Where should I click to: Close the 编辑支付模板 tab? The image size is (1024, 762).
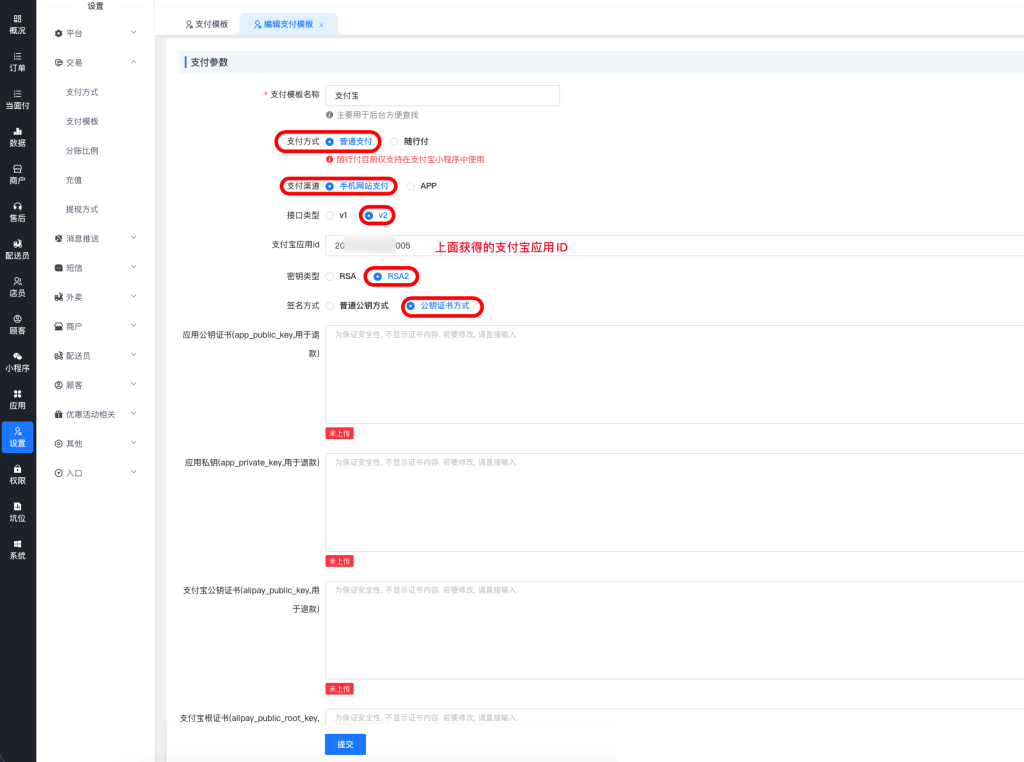coord(321,25)
